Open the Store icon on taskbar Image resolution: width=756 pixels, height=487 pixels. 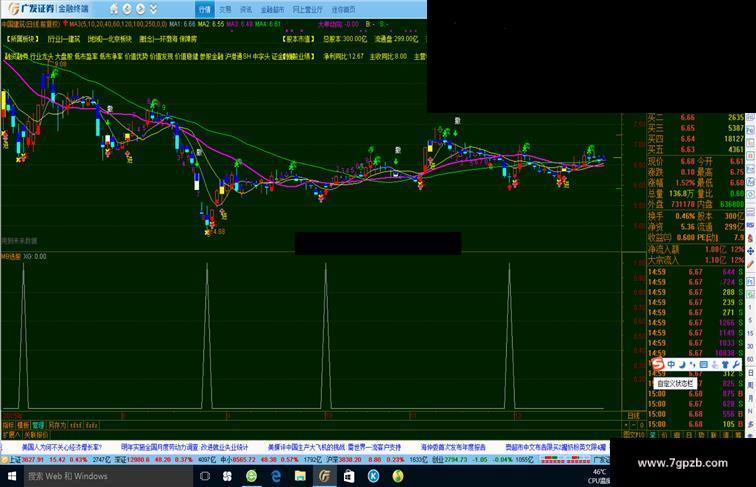[x=349, y=476]
